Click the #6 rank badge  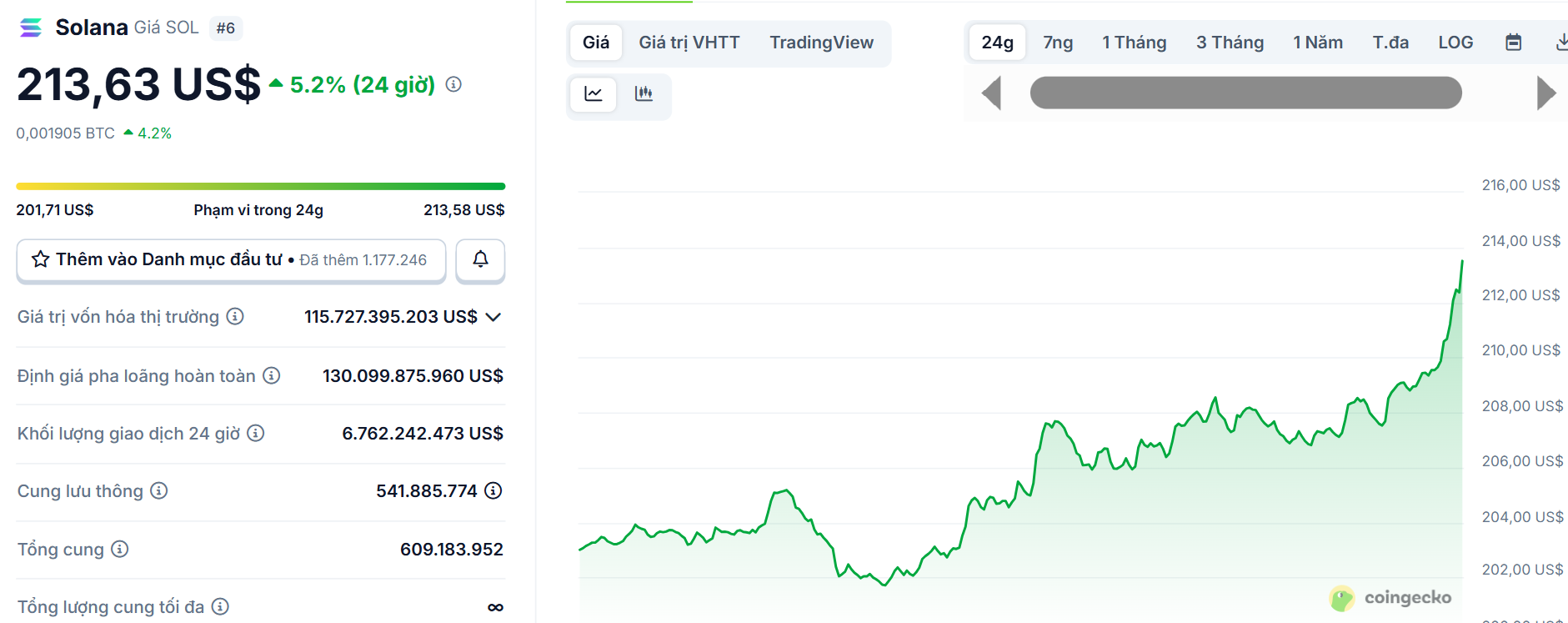tap(225, 28)
